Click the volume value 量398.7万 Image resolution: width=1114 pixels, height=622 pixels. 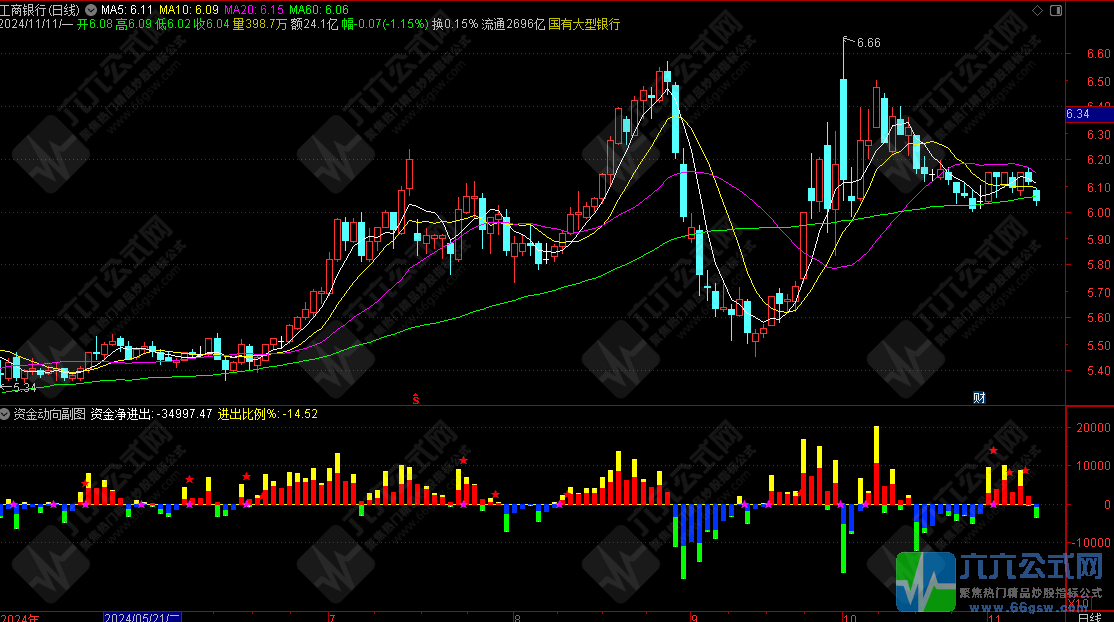[x=260, y=24]
